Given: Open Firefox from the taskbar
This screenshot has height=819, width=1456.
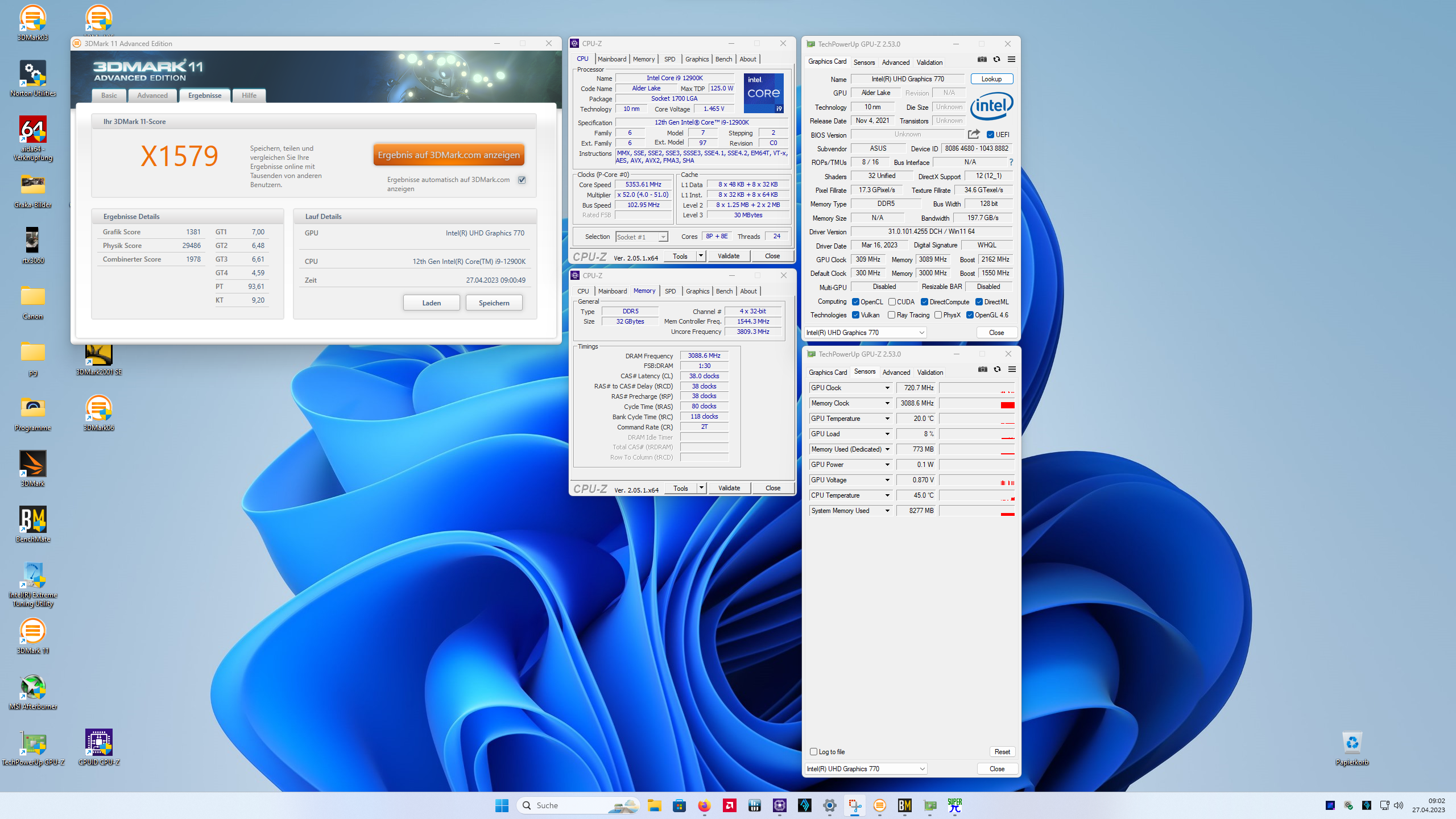Looking at the screenshot, I should 704,805.
